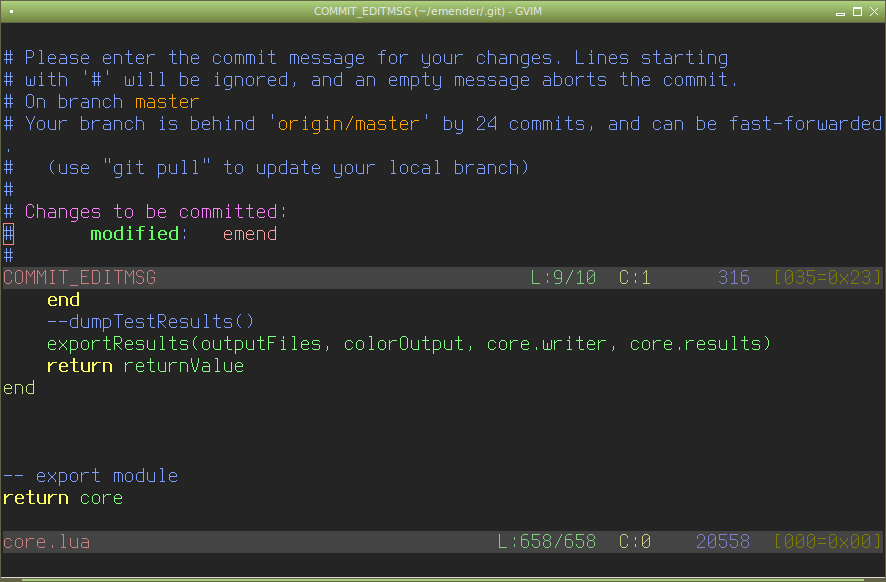Click the '-- export module' comment

point(90,476)
